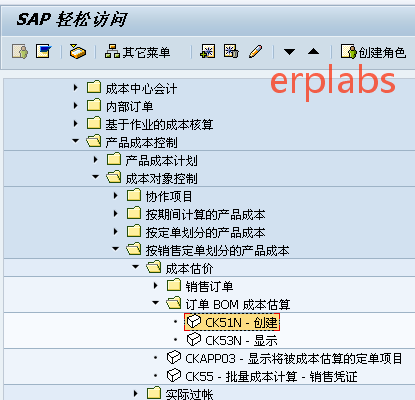Viewport: 415px width, 400px height.
Task: Select the 按销售定单划分的产品成本 label
Action: 217,251
